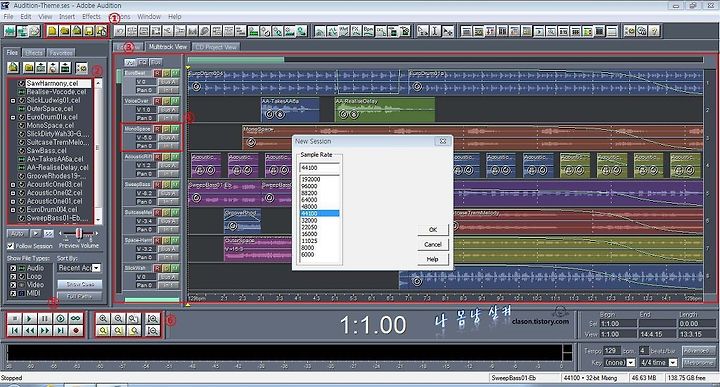Click Zoom In Vertically icon
Screen dimensions: 720x387
tap(153, 318)
